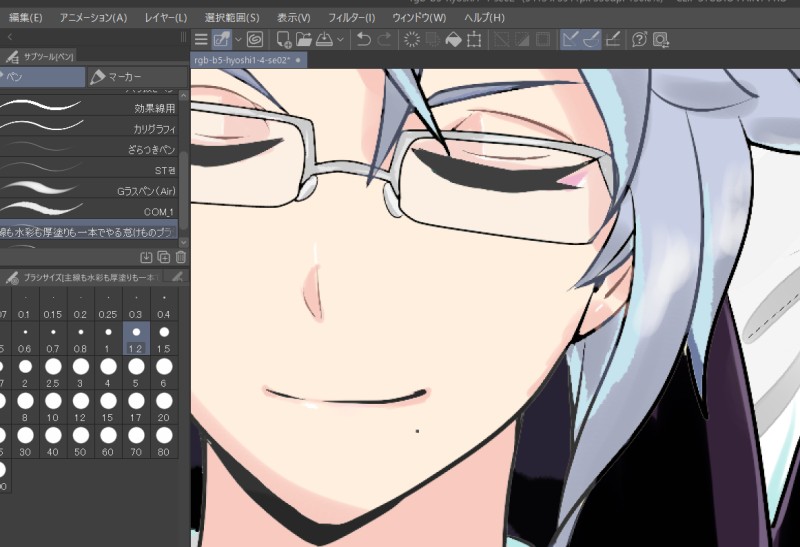
Task: Select the カリグラフィ pen brush
Action: tap(89, 127)
